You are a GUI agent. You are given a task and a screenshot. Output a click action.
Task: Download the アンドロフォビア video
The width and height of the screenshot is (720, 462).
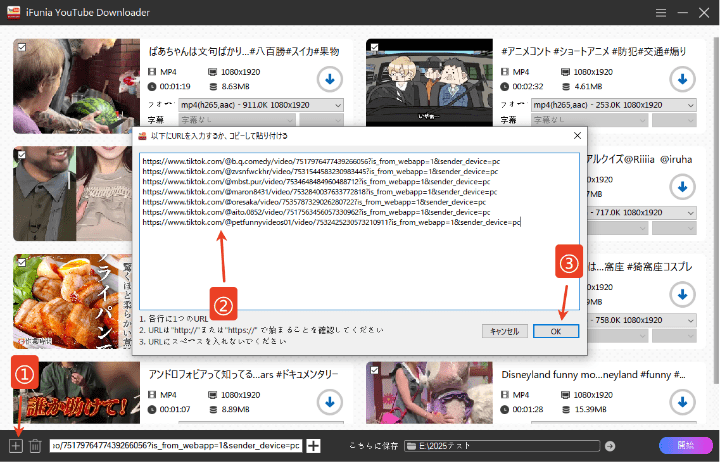point(330,402)
